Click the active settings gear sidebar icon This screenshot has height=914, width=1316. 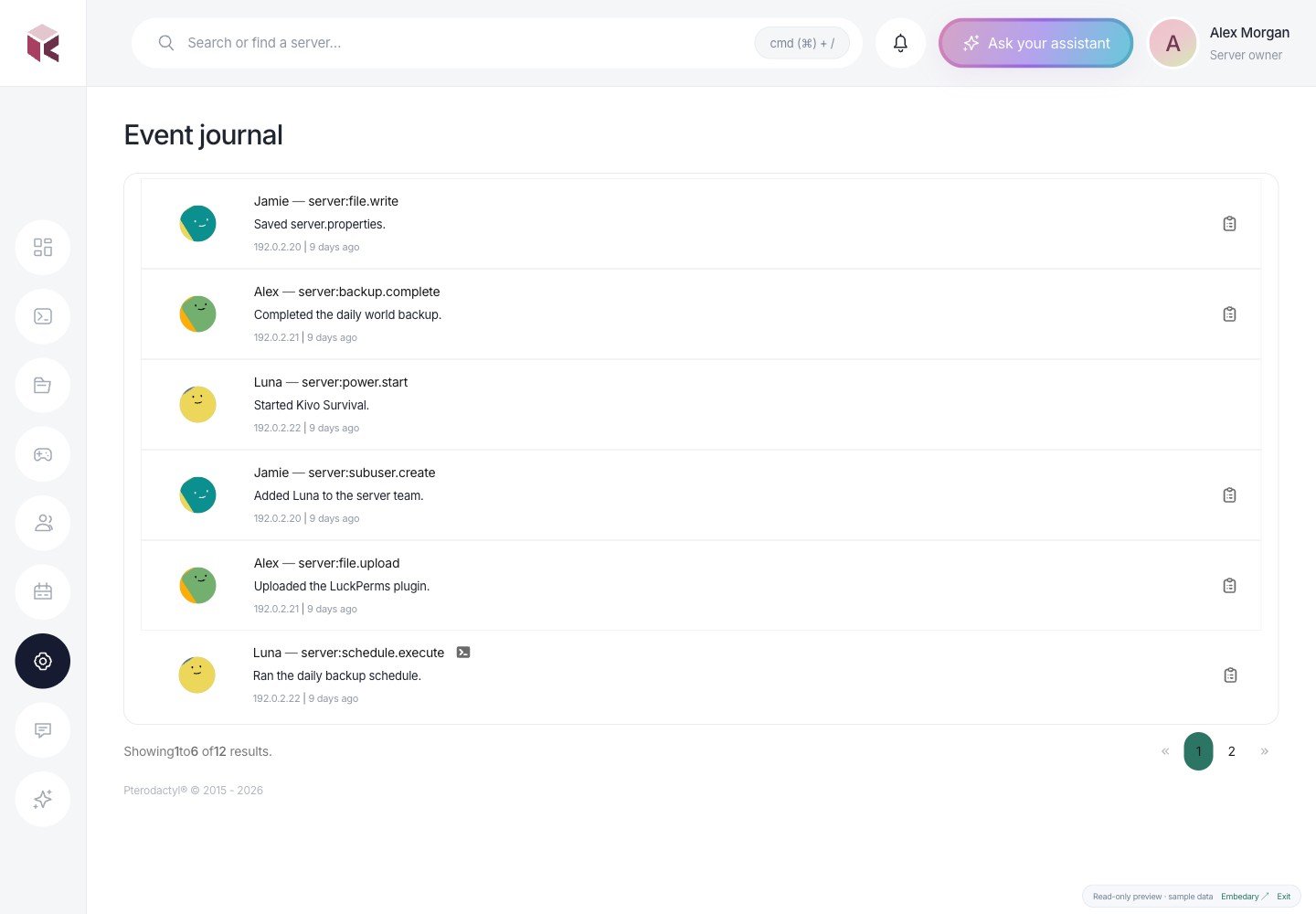(43, 661)
